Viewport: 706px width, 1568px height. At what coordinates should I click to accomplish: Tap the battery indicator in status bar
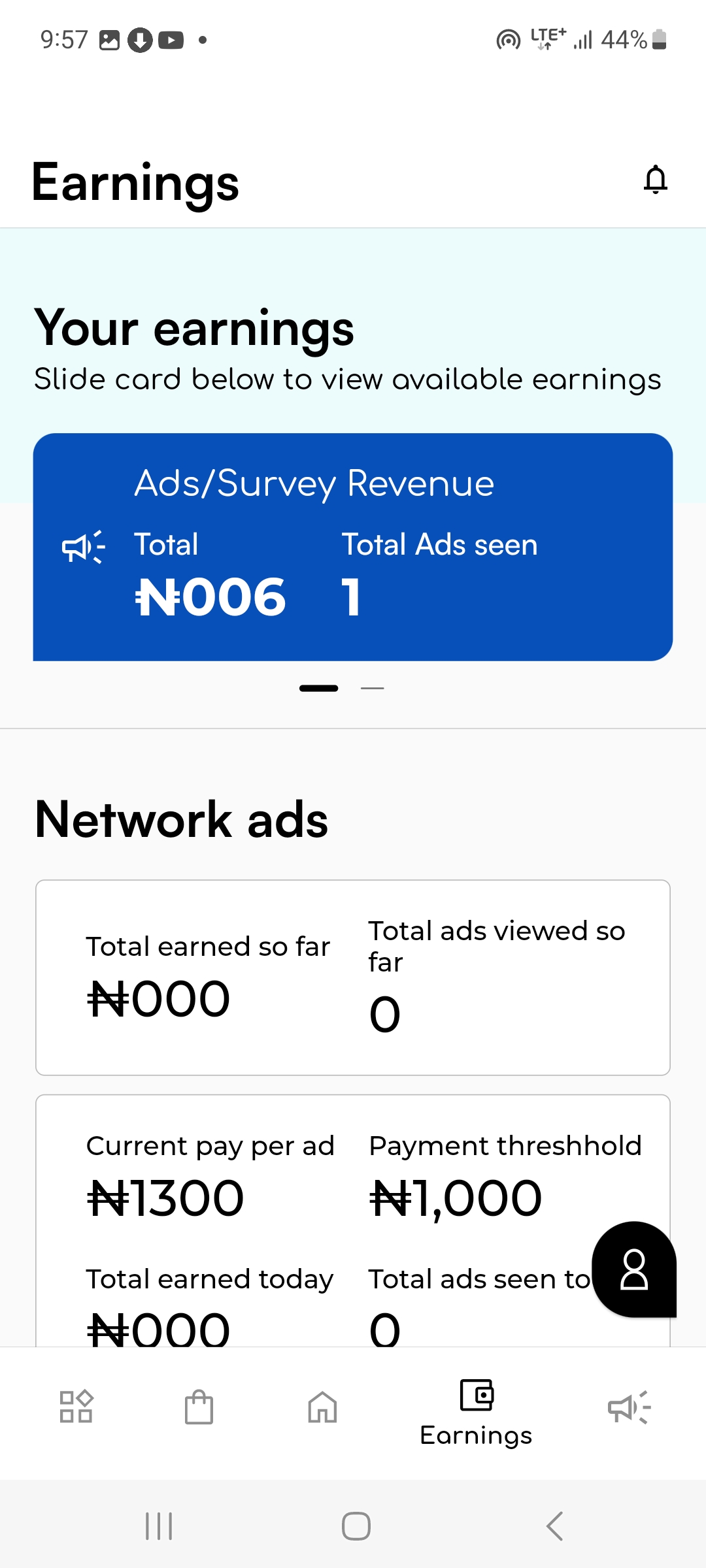[659, 40]
